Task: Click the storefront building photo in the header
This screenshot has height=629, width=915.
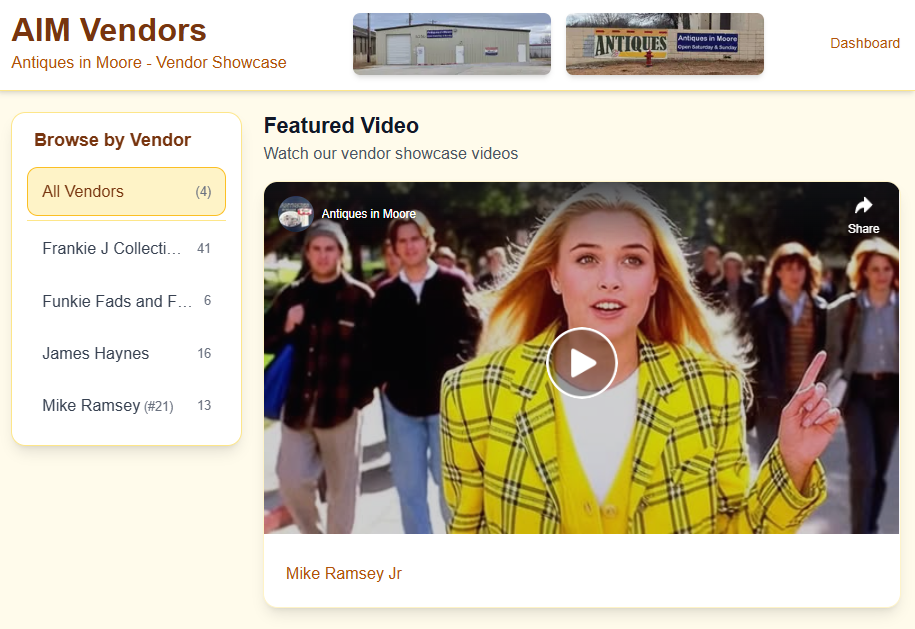Action: pyautogui.click(x=451, y=43)
